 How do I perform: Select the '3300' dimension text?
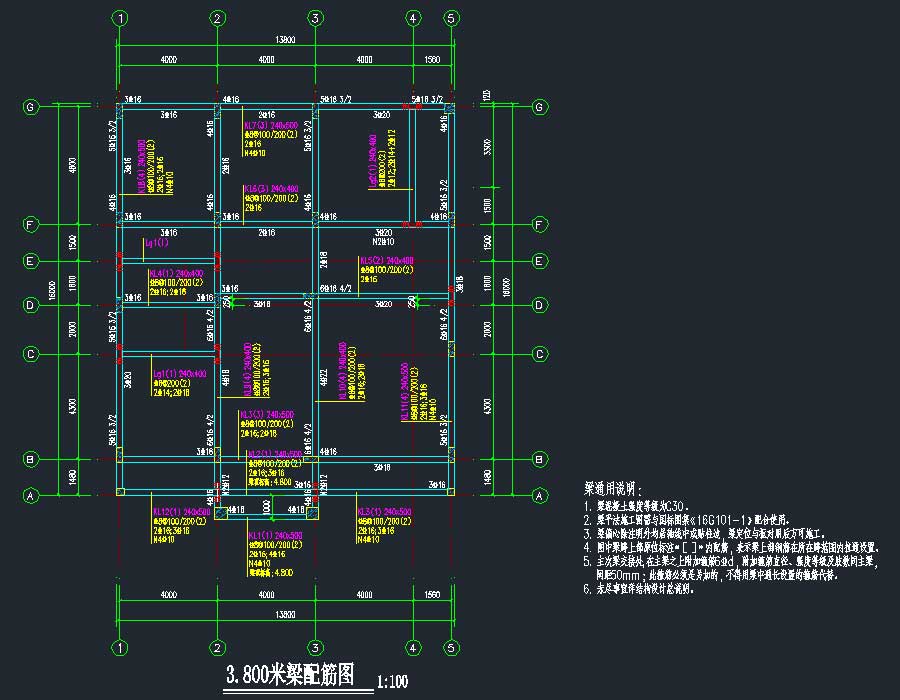(x=487, y=146)
